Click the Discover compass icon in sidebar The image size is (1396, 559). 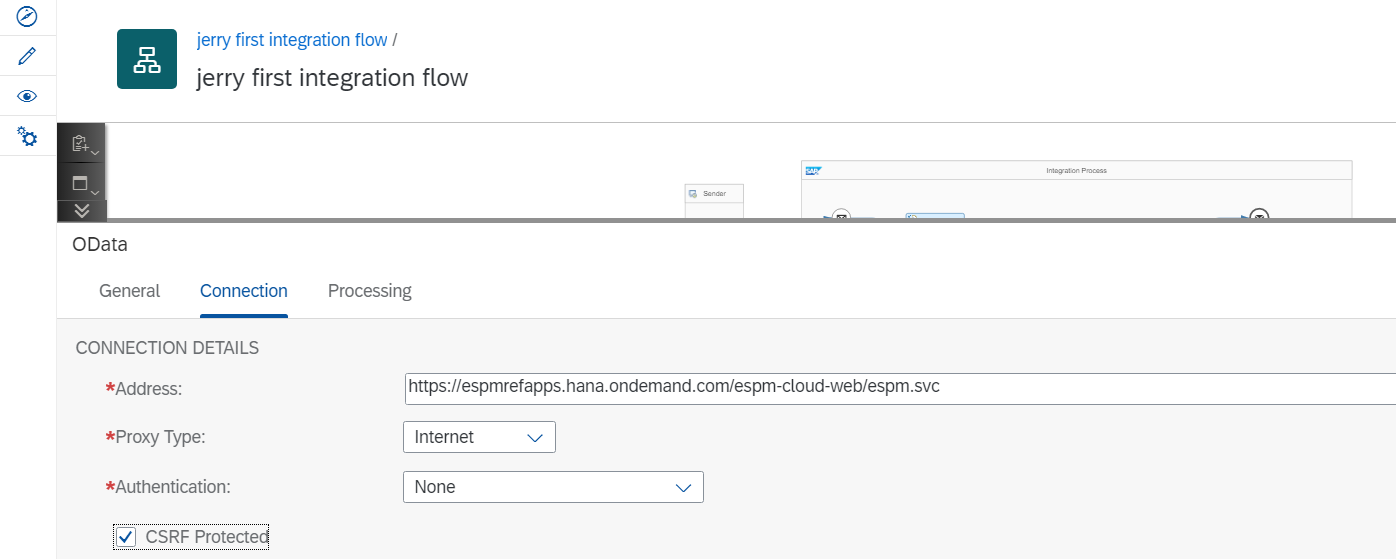(28, 16)
